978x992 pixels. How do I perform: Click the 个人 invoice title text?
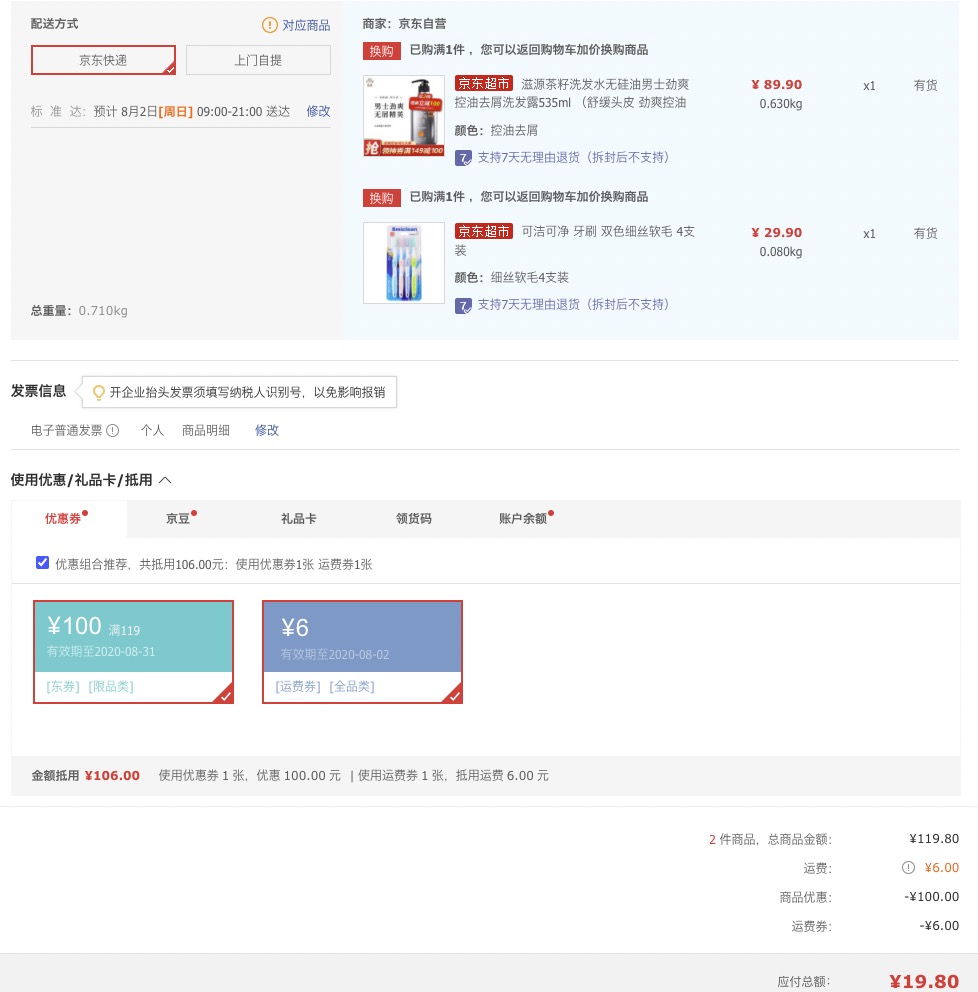pyautogui.click(x=152, y=430)
